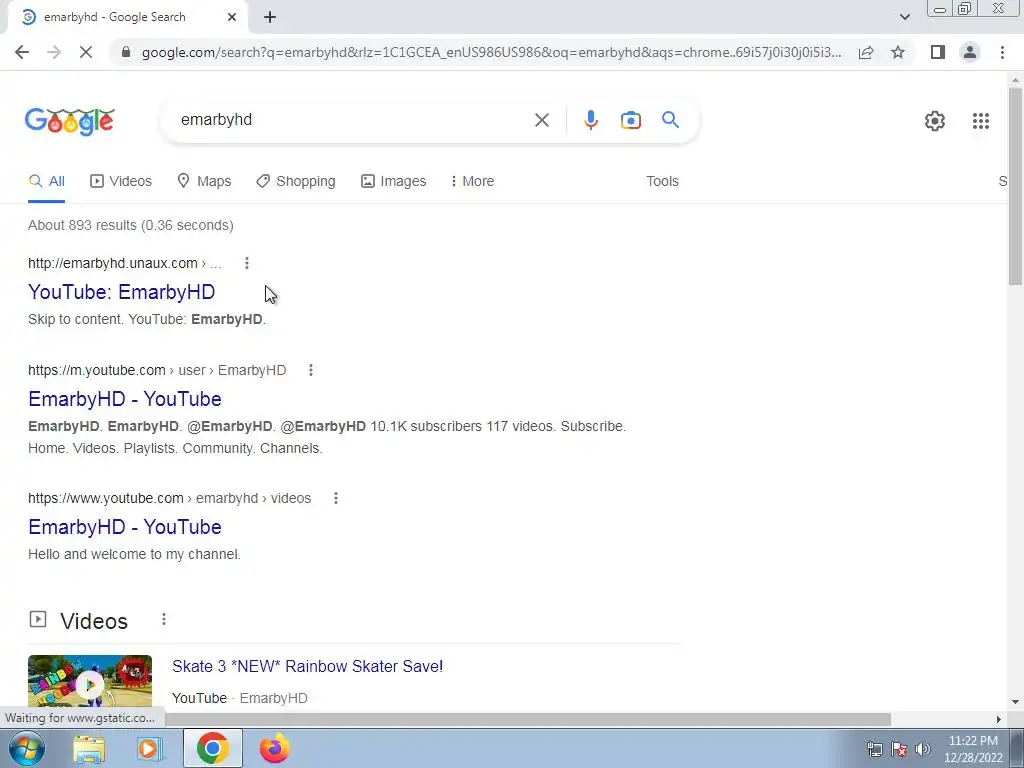This screenshot has width=1024, height=768.
Task: Open EmarbyHD - YouTube videos page result
Action: [125, 527]
